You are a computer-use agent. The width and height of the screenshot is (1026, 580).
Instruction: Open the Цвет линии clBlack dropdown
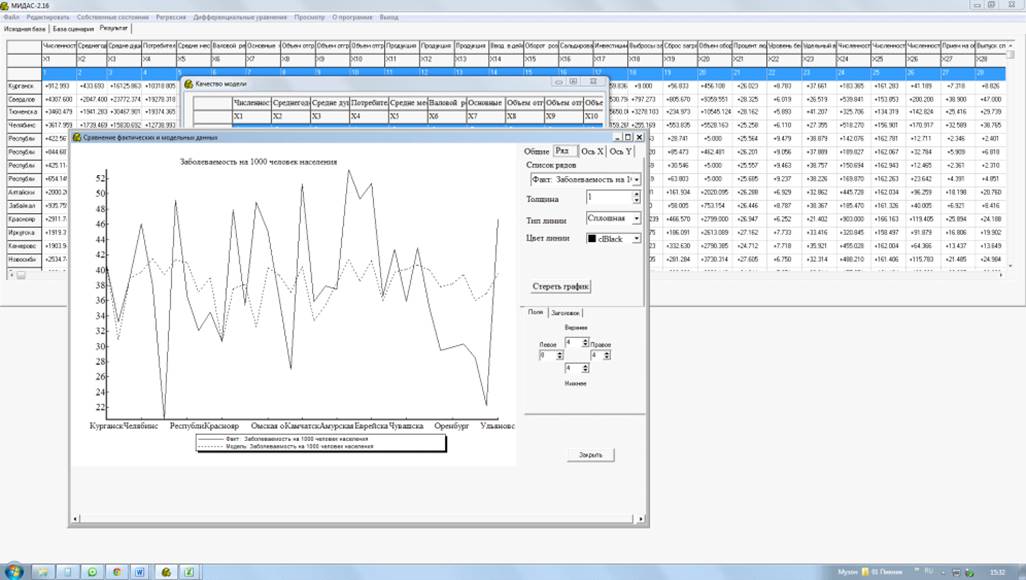(x=636, y=238)
